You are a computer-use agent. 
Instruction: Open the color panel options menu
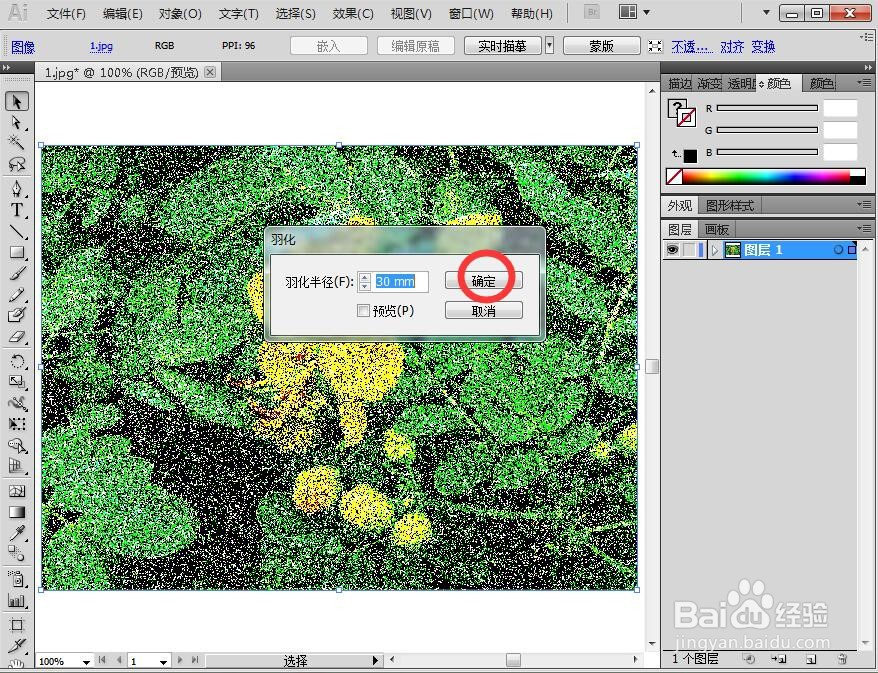click(865, 83)
